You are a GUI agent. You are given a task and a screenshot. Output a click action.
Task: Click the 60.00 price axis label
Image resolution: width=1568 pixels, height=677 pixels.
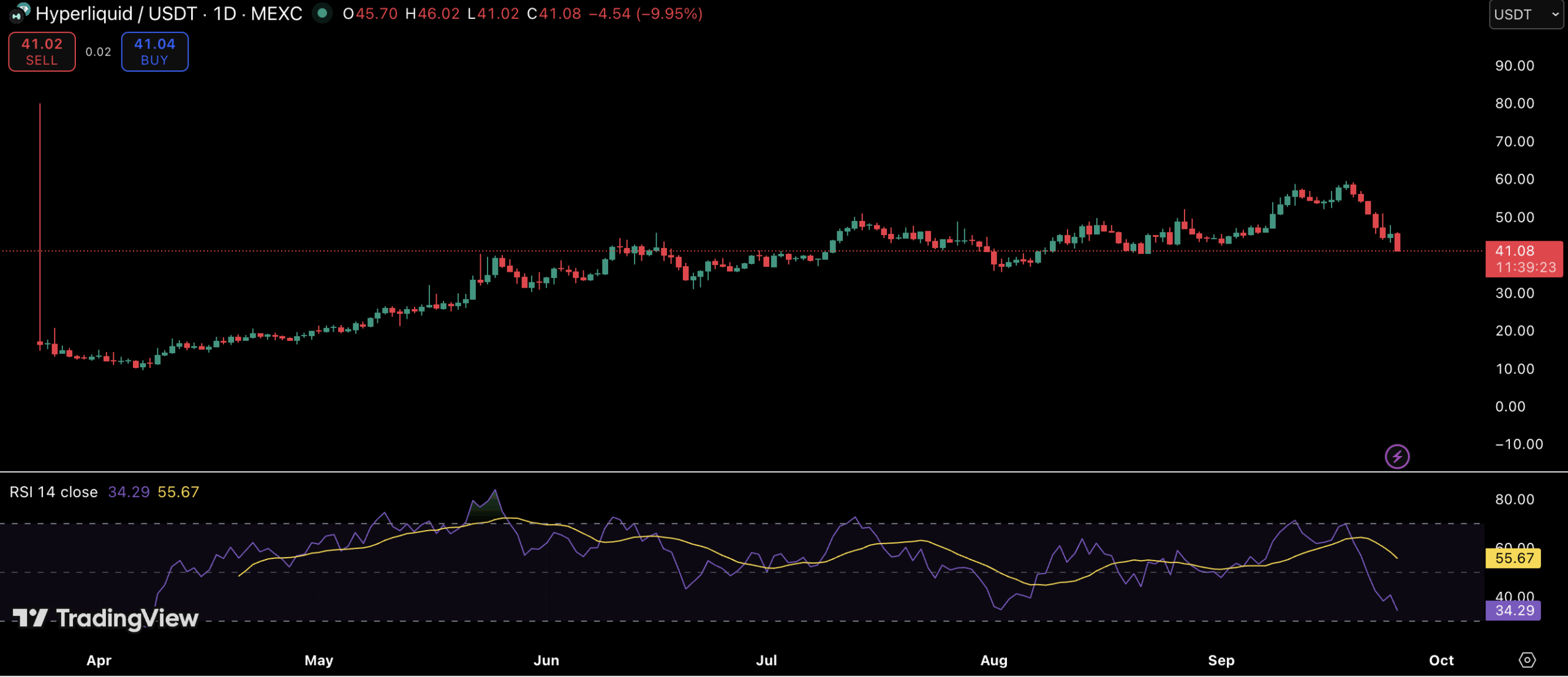click(x=1515, y=179)
